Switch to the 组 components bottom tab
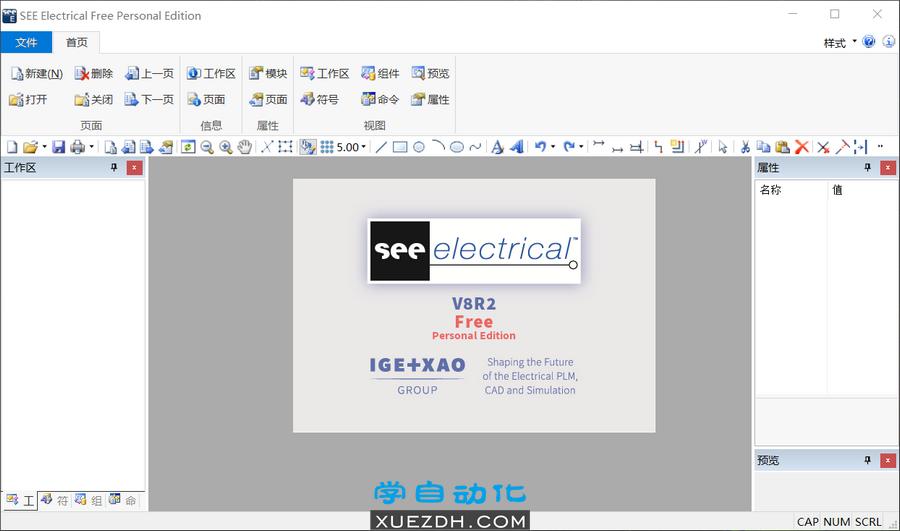This screenshot has height=531, width=900. point(88,500)
